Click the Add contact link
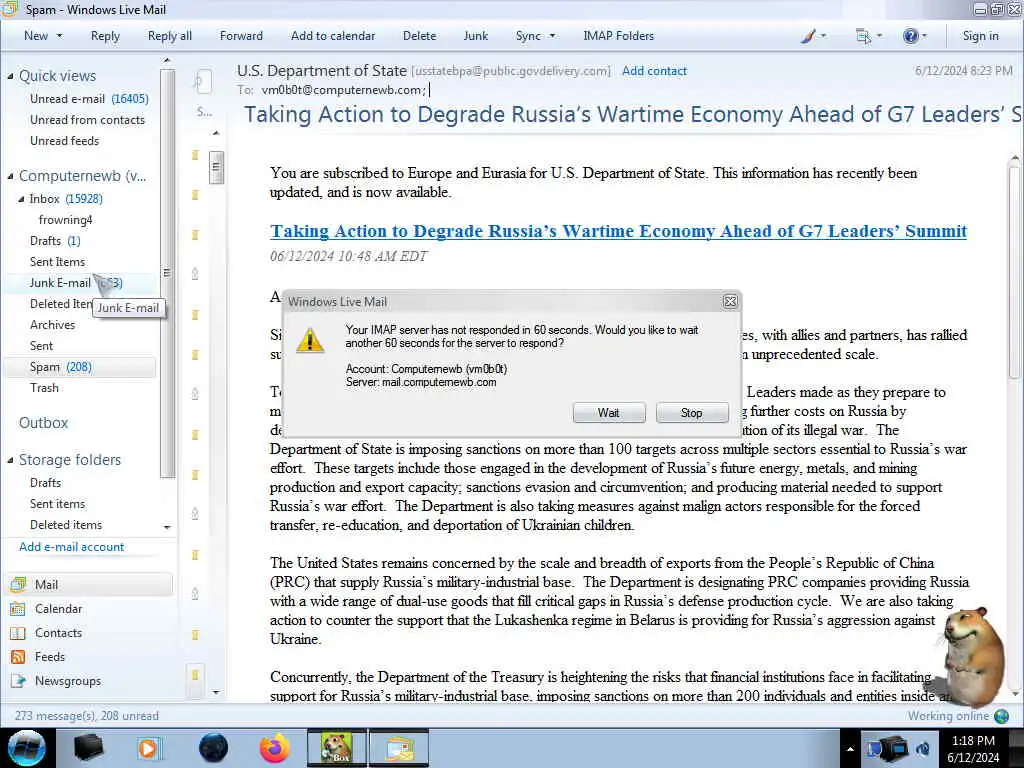 point(654,71)
